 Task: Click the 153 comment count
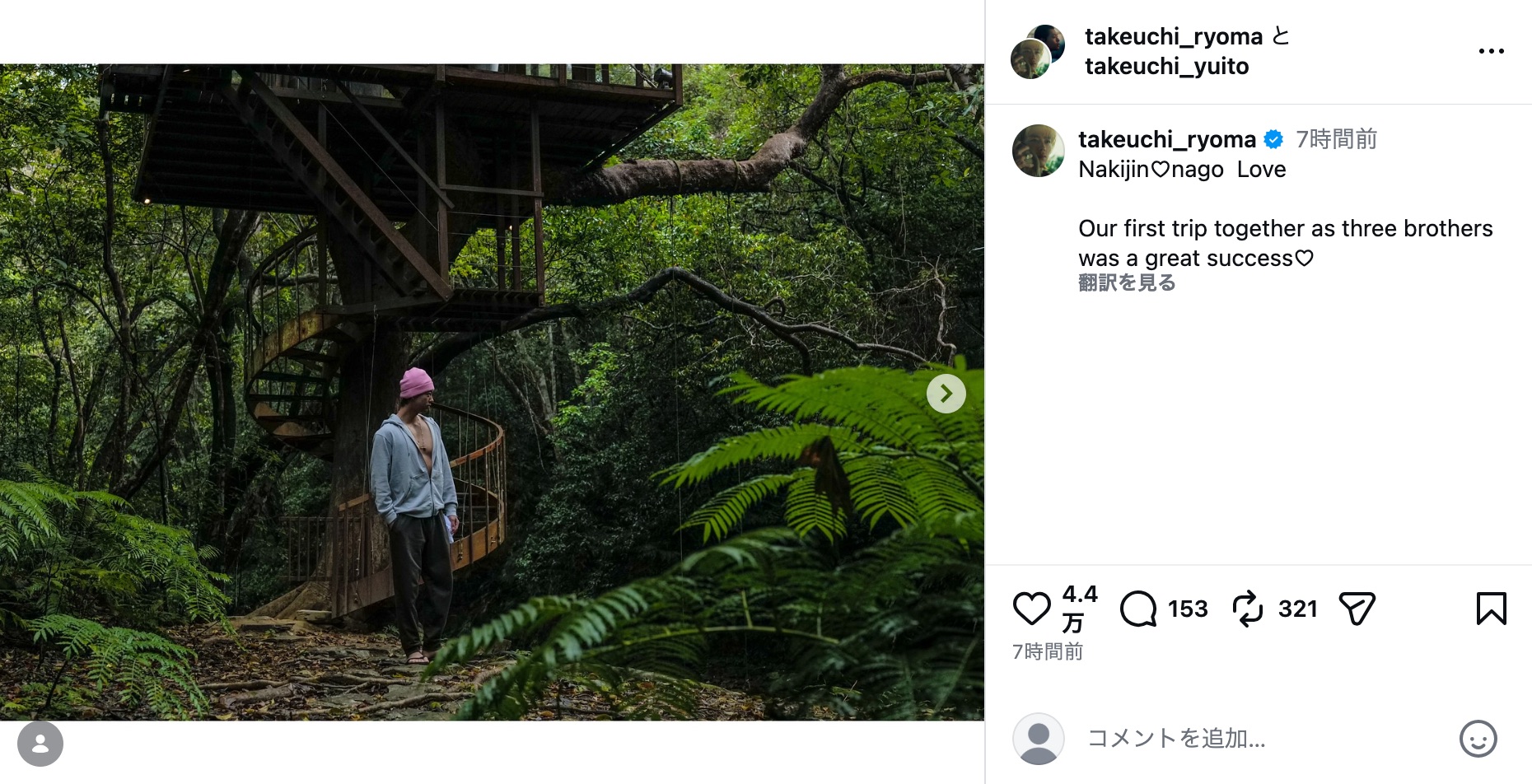tap(1188, 609)
